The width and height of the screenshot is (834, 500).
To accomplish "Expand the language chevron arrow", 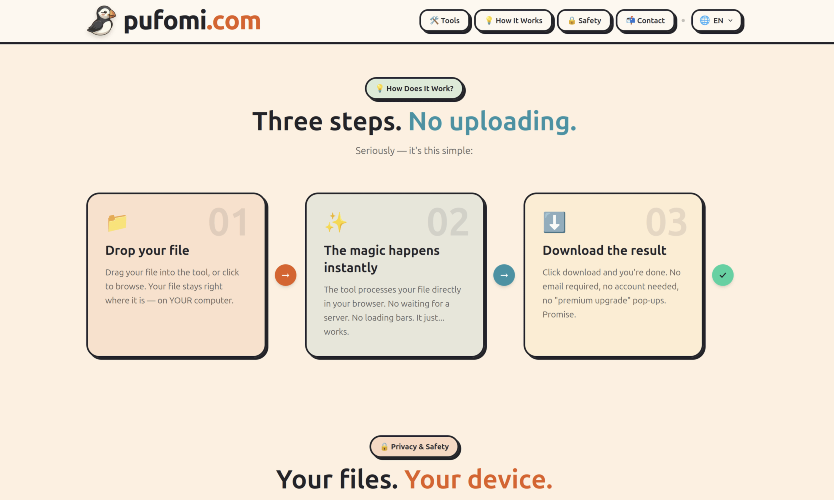I will tap(730, 20).
